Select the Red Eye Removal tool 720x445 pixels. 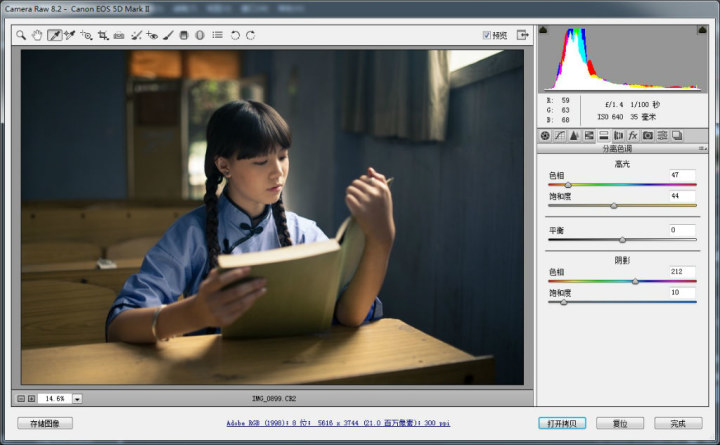point(152,35)
